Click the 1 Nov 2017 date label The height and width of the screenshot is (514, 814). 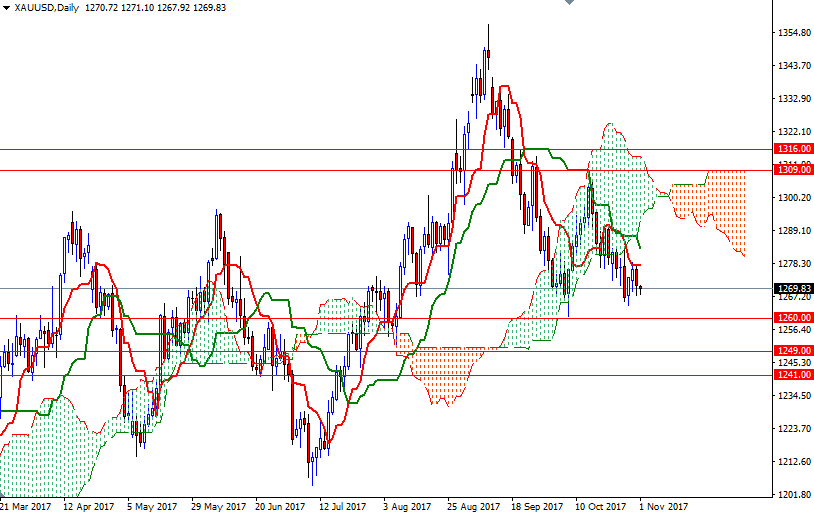coord(665,506)
